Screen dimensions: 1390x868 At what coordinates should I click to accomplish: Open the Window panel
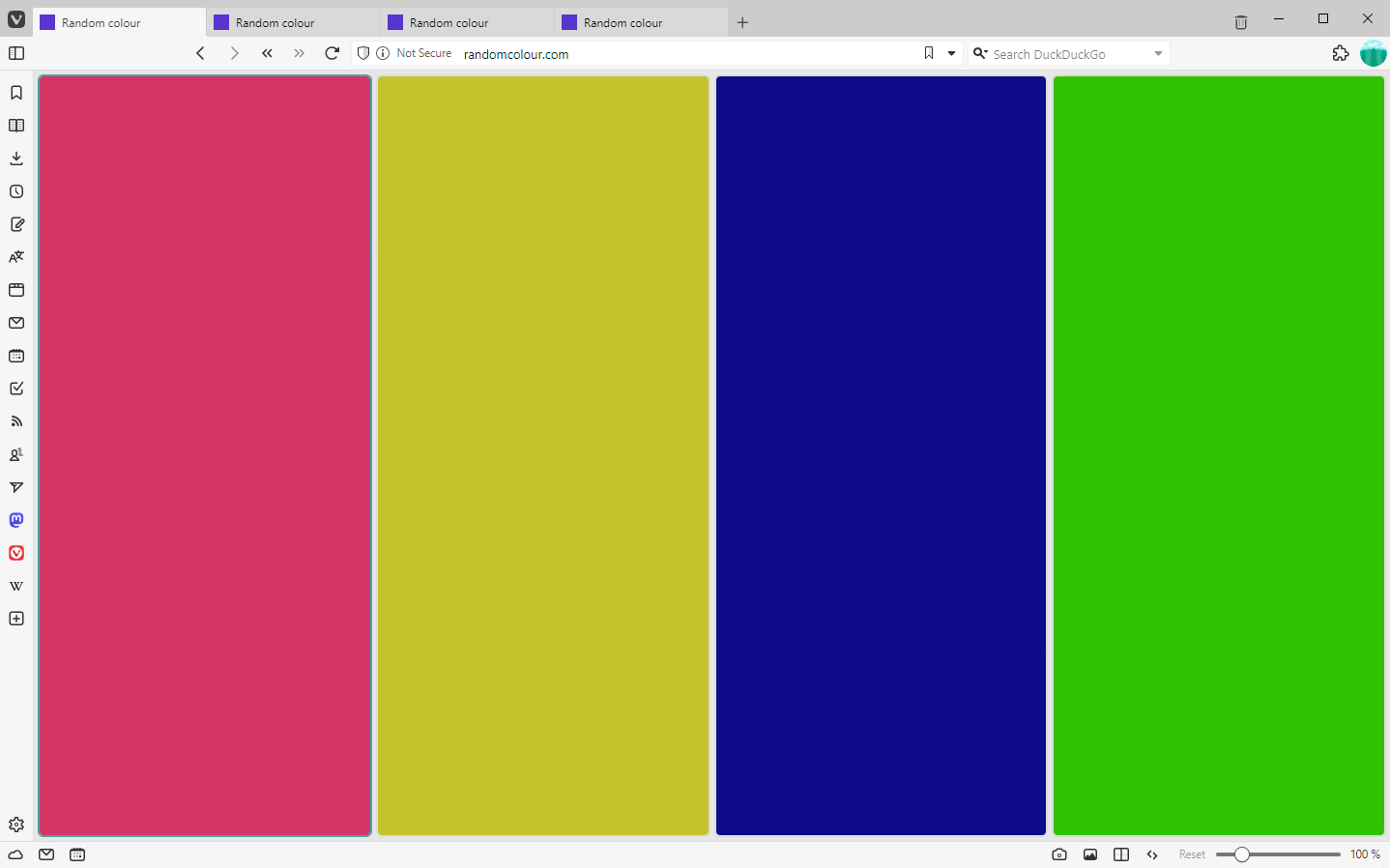pos(16,290)
